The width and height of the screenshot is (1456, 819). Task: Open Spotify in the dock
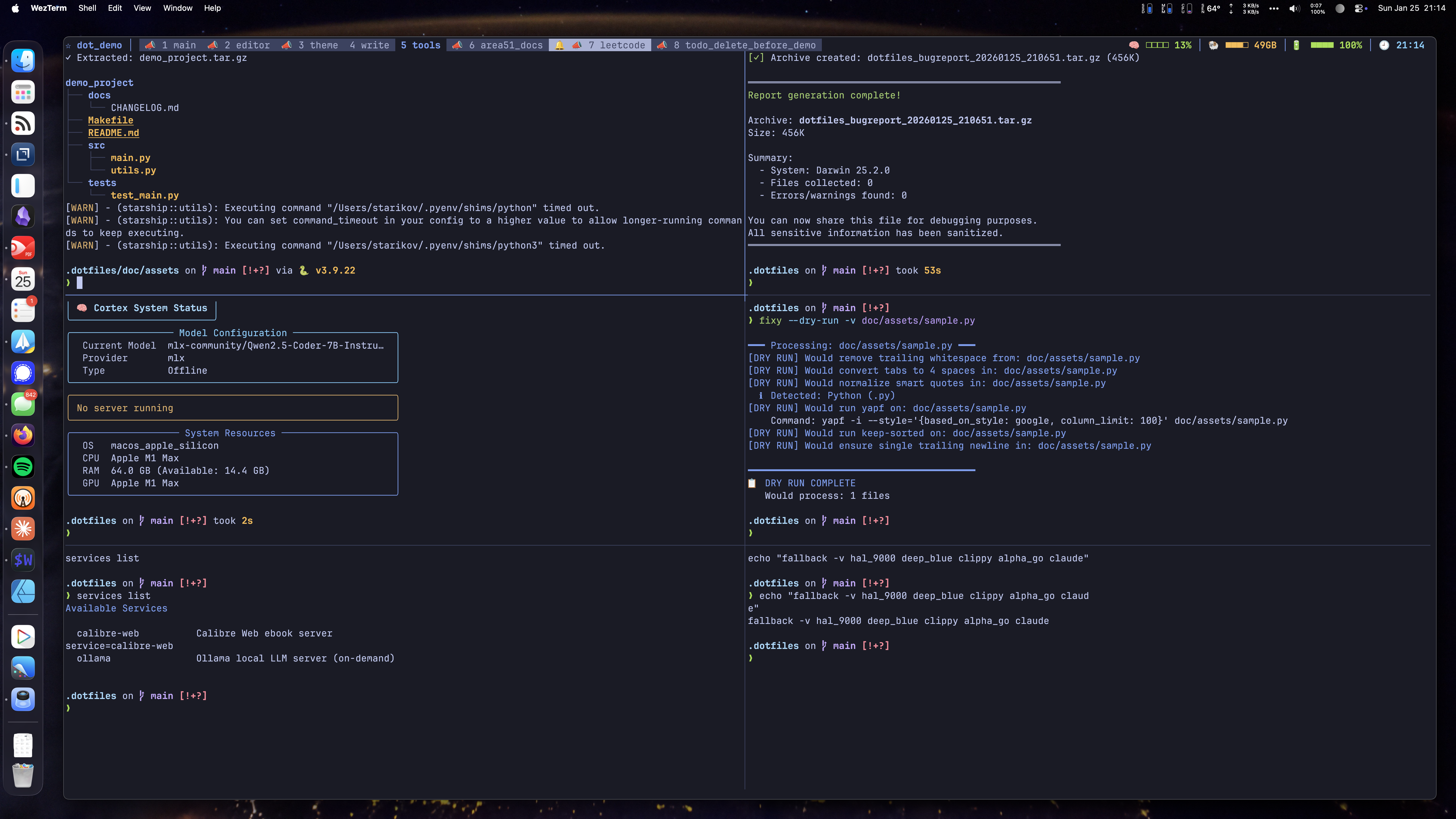[x=23, y=467]
